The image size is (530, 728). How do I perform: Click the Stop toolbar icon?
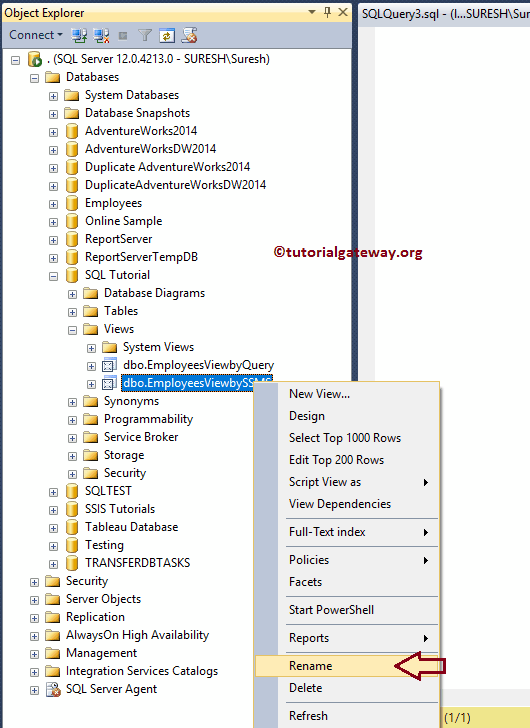(123, 36)
